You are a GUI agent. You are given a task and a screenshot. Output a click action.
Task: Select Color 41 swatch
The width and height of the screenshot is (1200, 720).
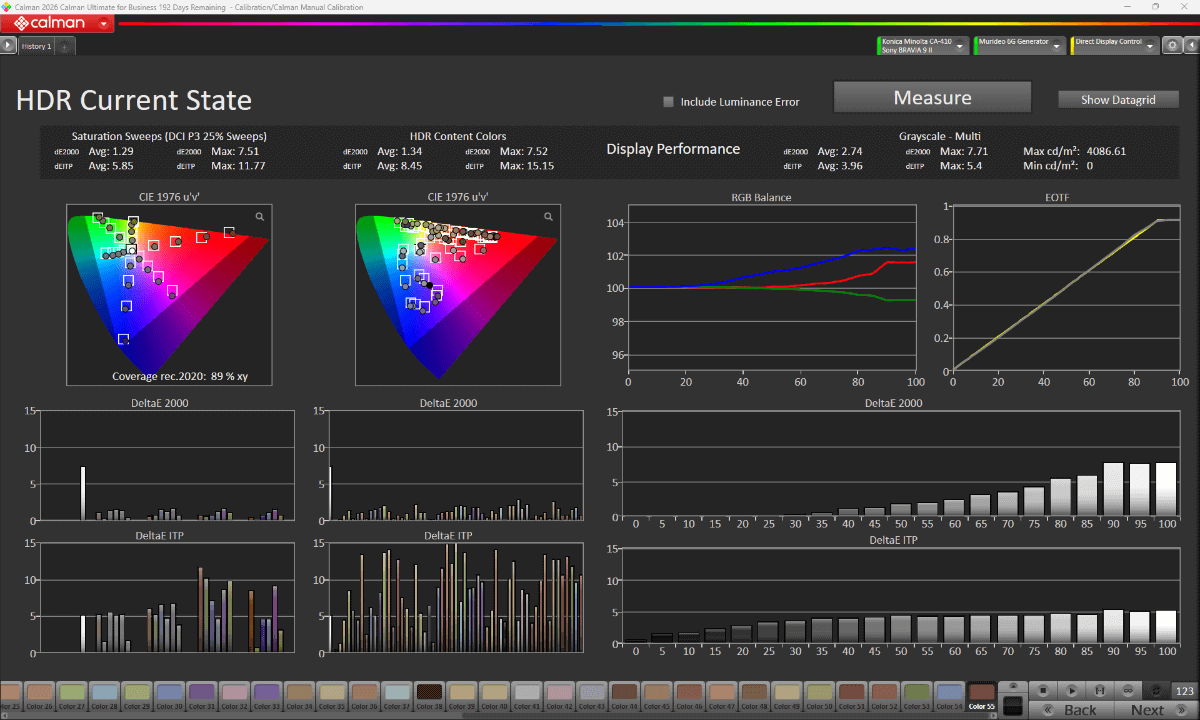pos(526,695)
